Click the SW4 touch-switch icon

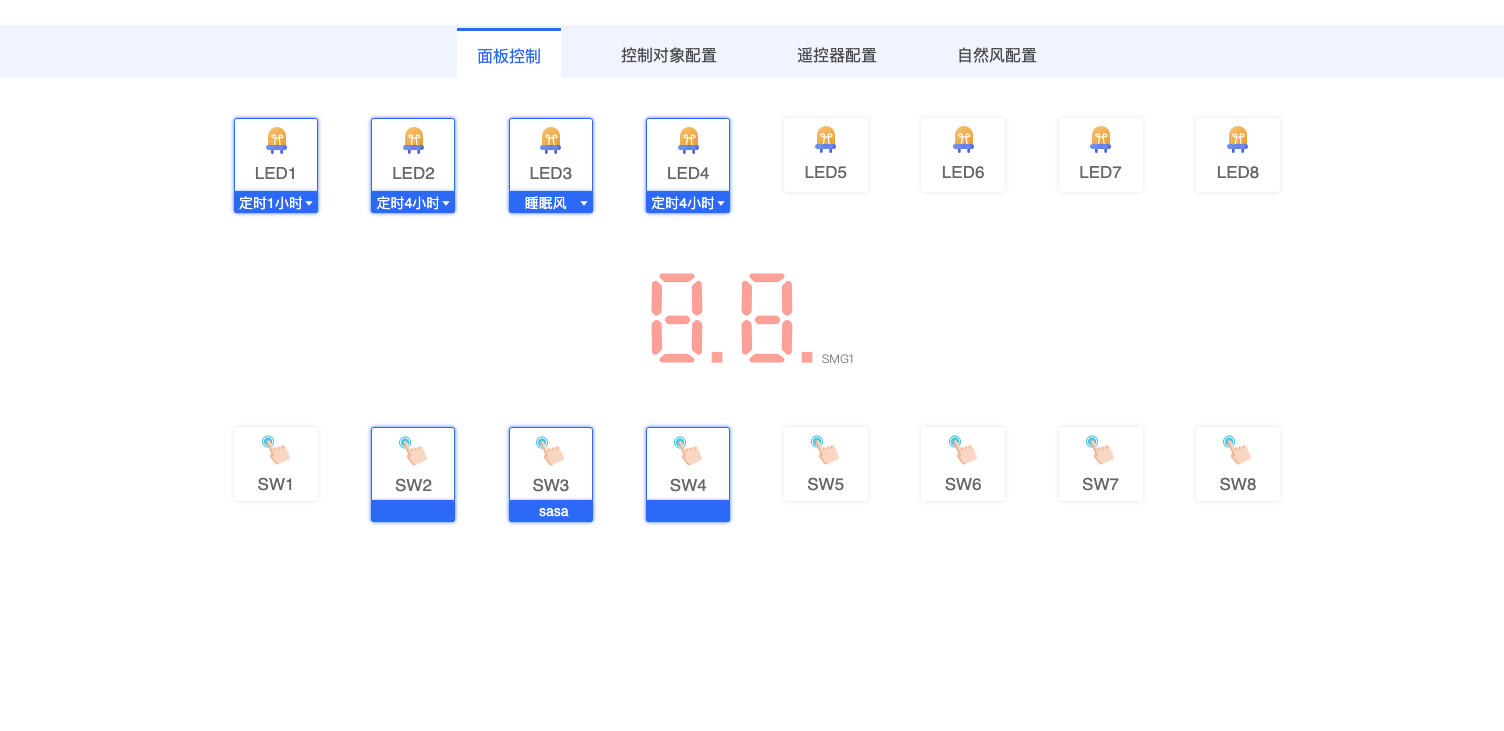[688, 451]
